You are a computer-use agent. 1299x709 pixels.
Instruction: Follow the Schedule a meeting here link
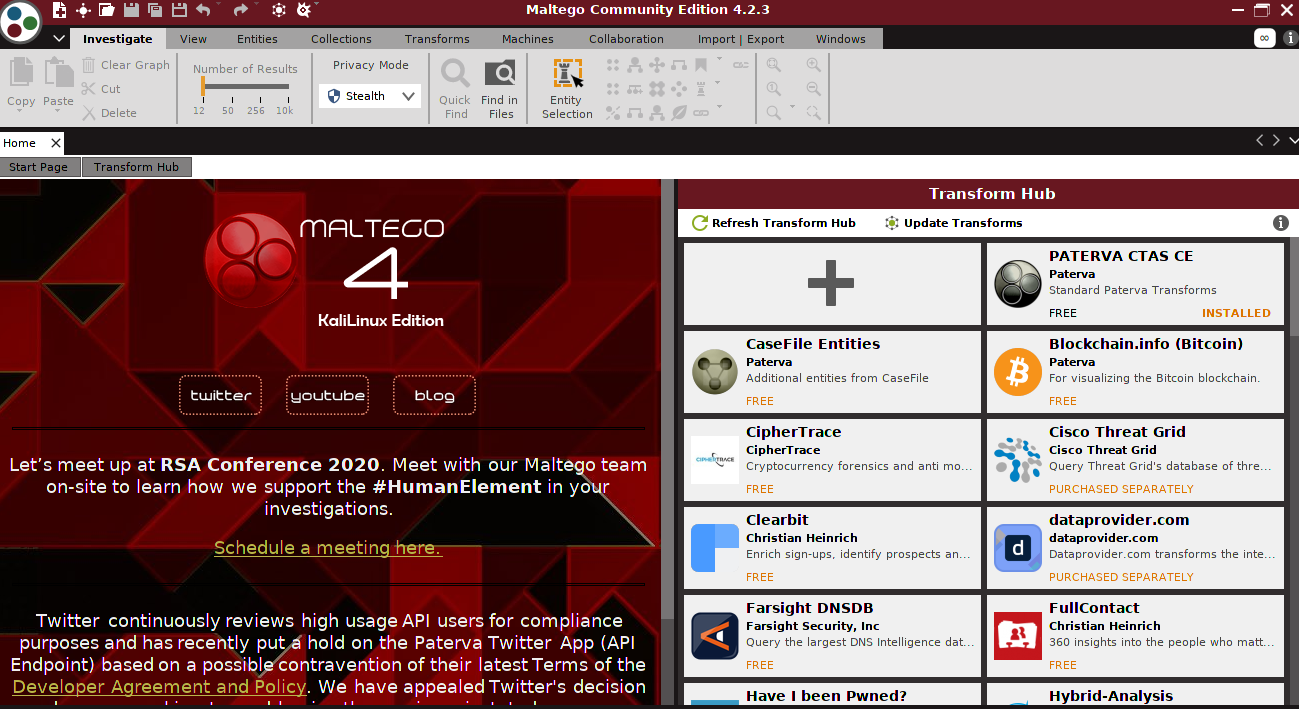pos(328,548)
